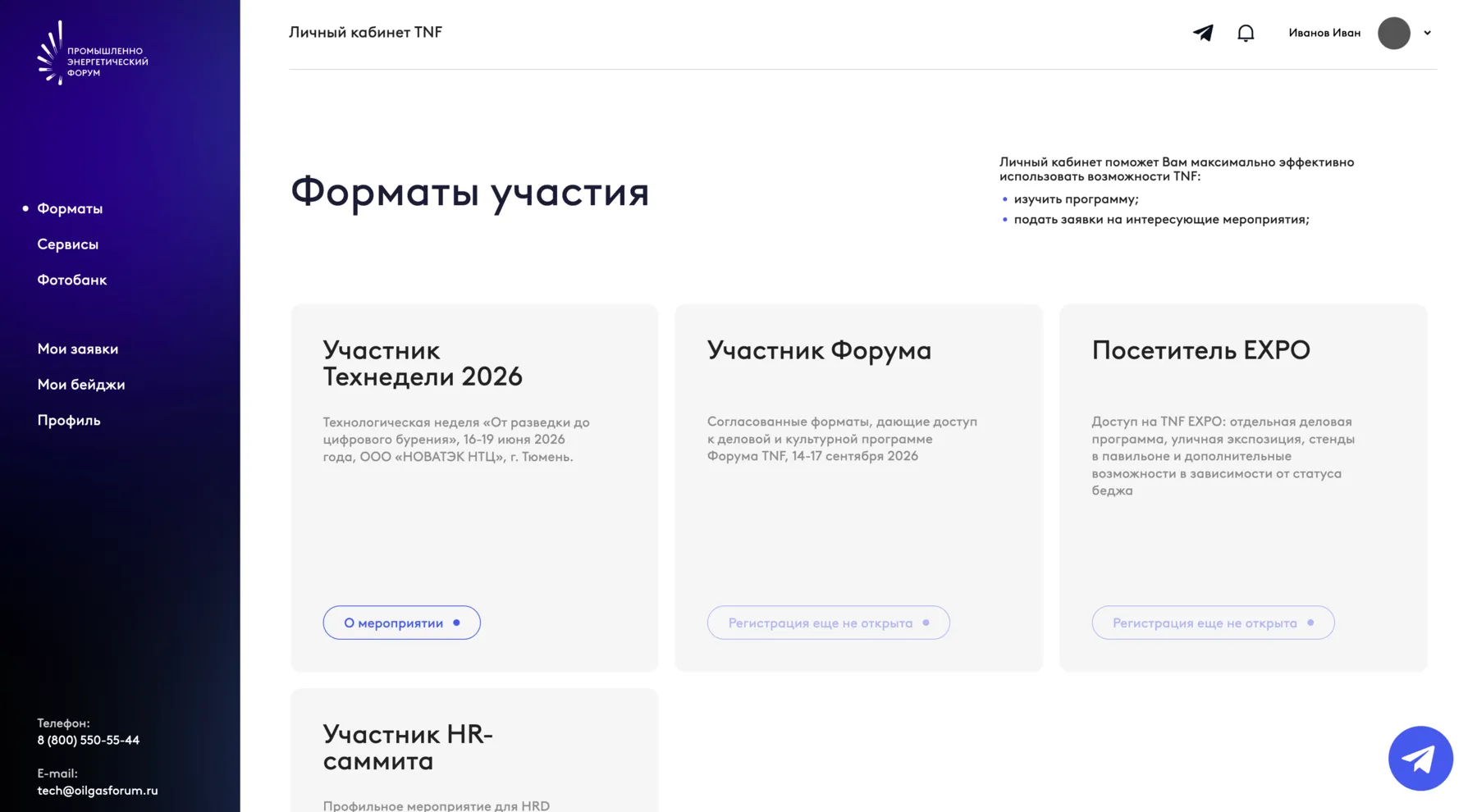1477x812 pixels.
Task: Open Сервисы in the sidebar
Action: pos(67,244)
